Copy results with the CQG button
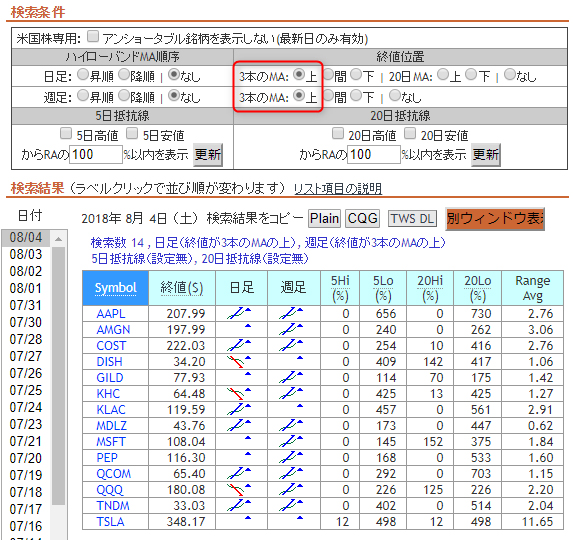Viewport: 573px width, 540px height. click(362, 218)
